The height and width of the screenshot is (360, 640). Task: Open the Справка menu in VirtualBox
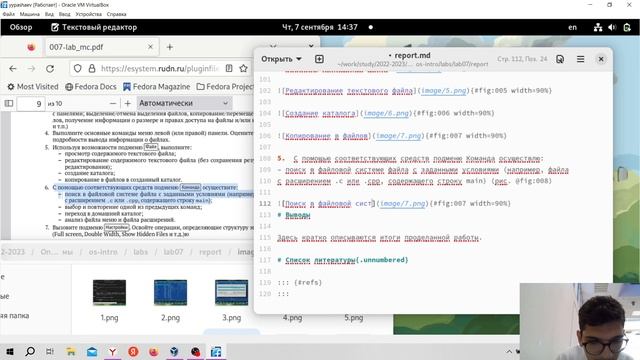coord(116,14)
